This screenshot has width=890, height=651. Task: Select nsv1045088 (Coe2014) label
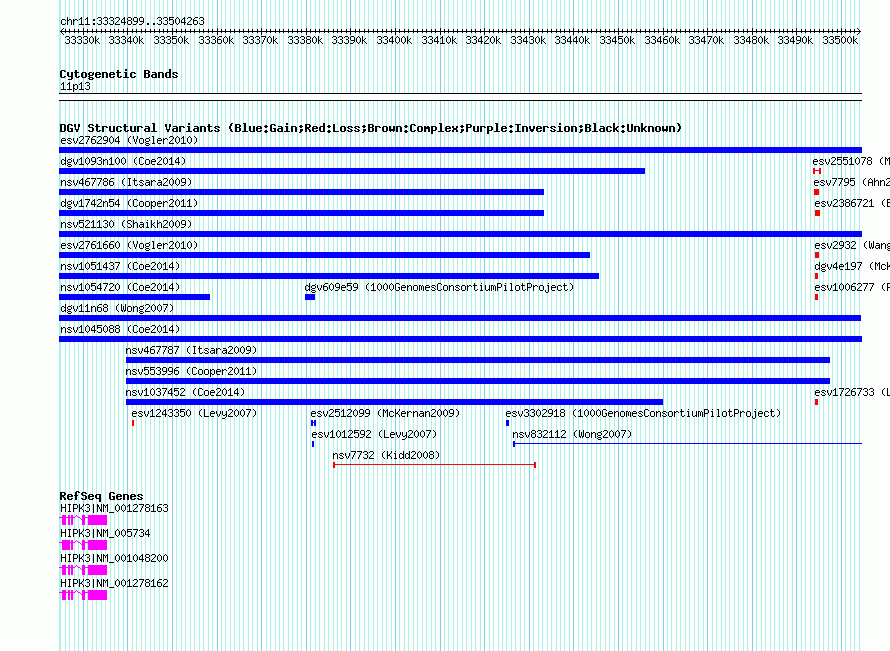pos(120,329)
